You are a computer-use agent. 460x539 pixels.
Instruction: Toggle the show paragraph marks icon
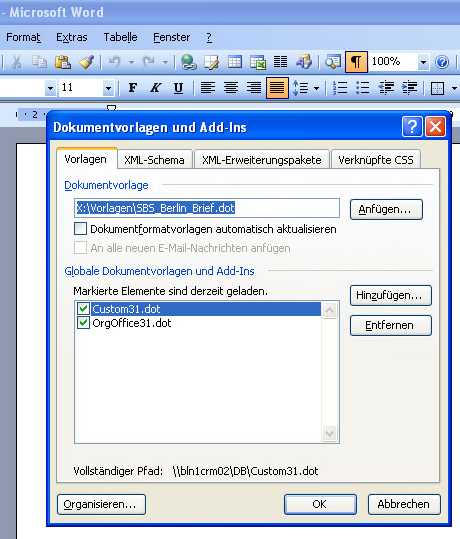tap(356, 62)
